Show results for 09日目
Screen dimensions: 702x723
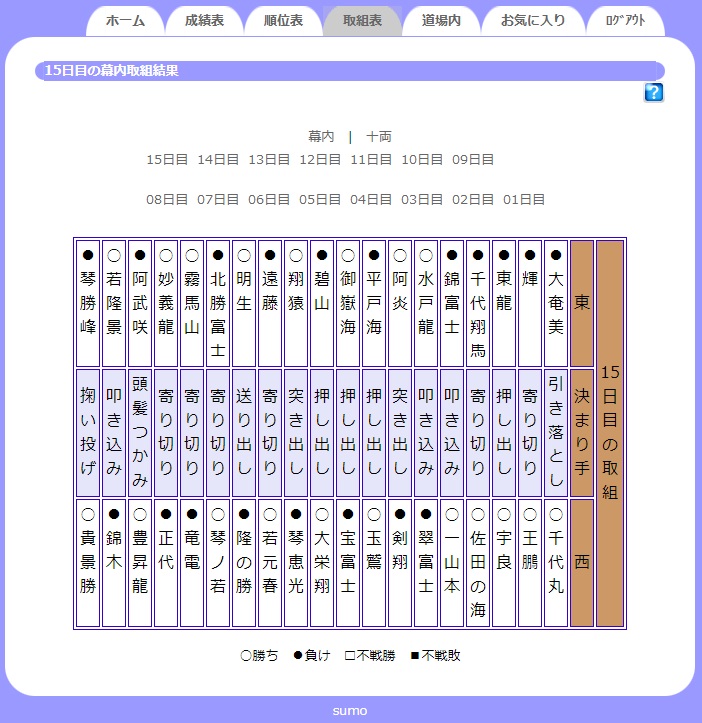tap(473, 160)
